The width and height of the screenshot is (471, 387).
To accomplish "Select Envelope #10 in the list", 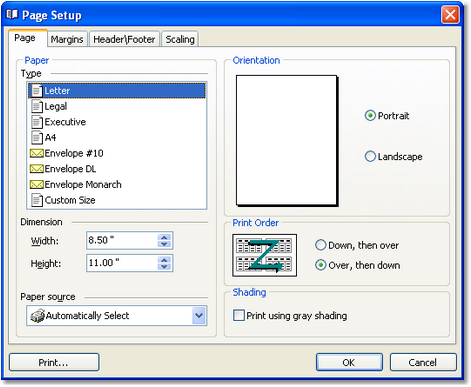I will (x=117, y=153).
